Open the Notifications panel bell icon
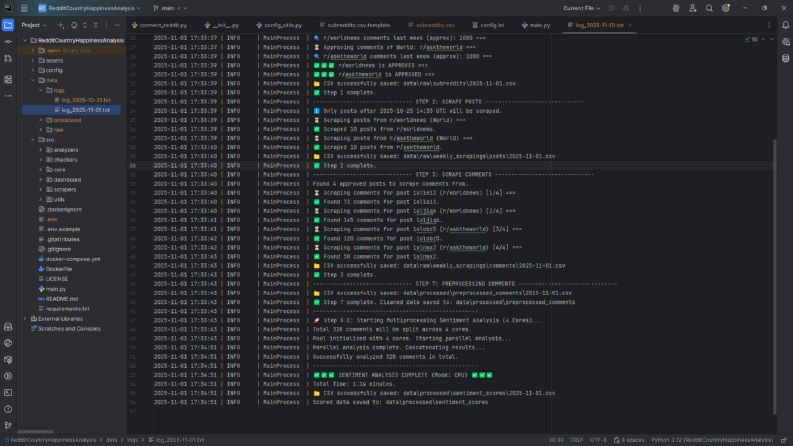The width and height of the screenshot is (793, 446). pos(785,25)
